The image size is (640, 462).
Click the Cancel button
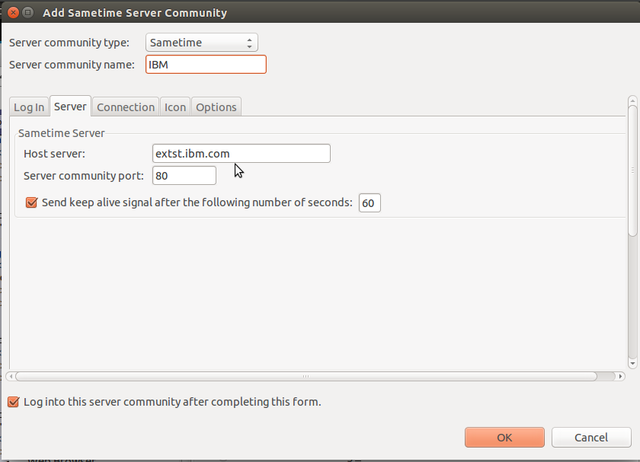[x=591, y=438]
